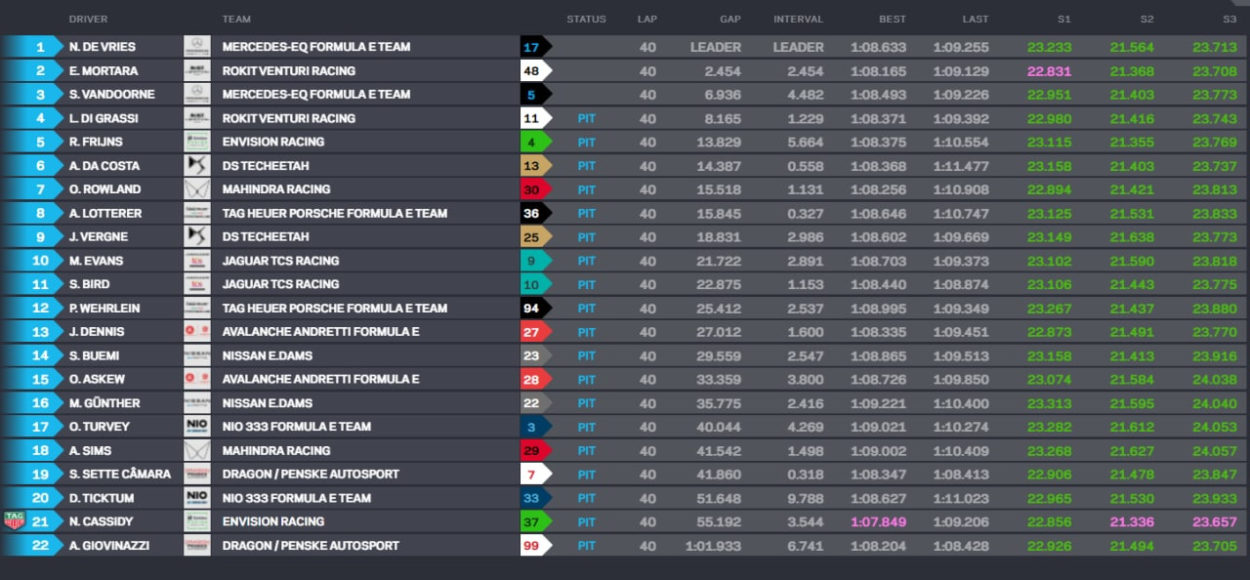1250x580 pixels.
Task: Click TAG Heuer icon beside position 21
Action: coord(13,521)
